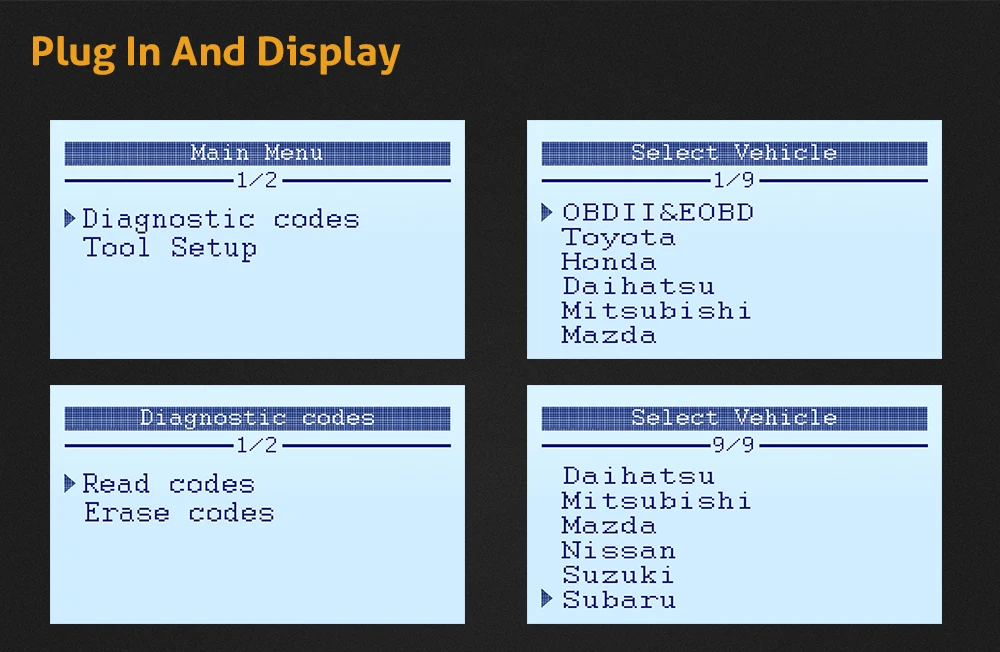Click arrow cursor beside Subaru
Image resolution: width=1000 pixels, height=652 pixels.
point(547,598)
